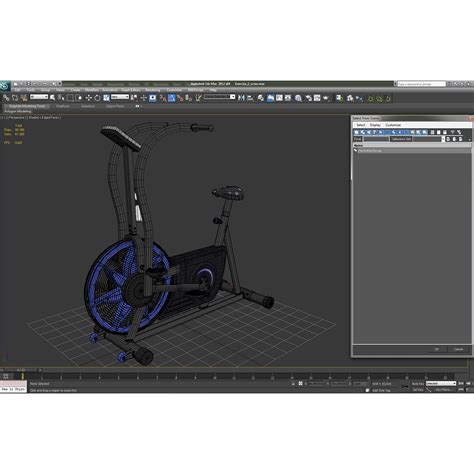Click the 3ds Max application button
Screen dimensions: 474x474
(x=5, y=86)
